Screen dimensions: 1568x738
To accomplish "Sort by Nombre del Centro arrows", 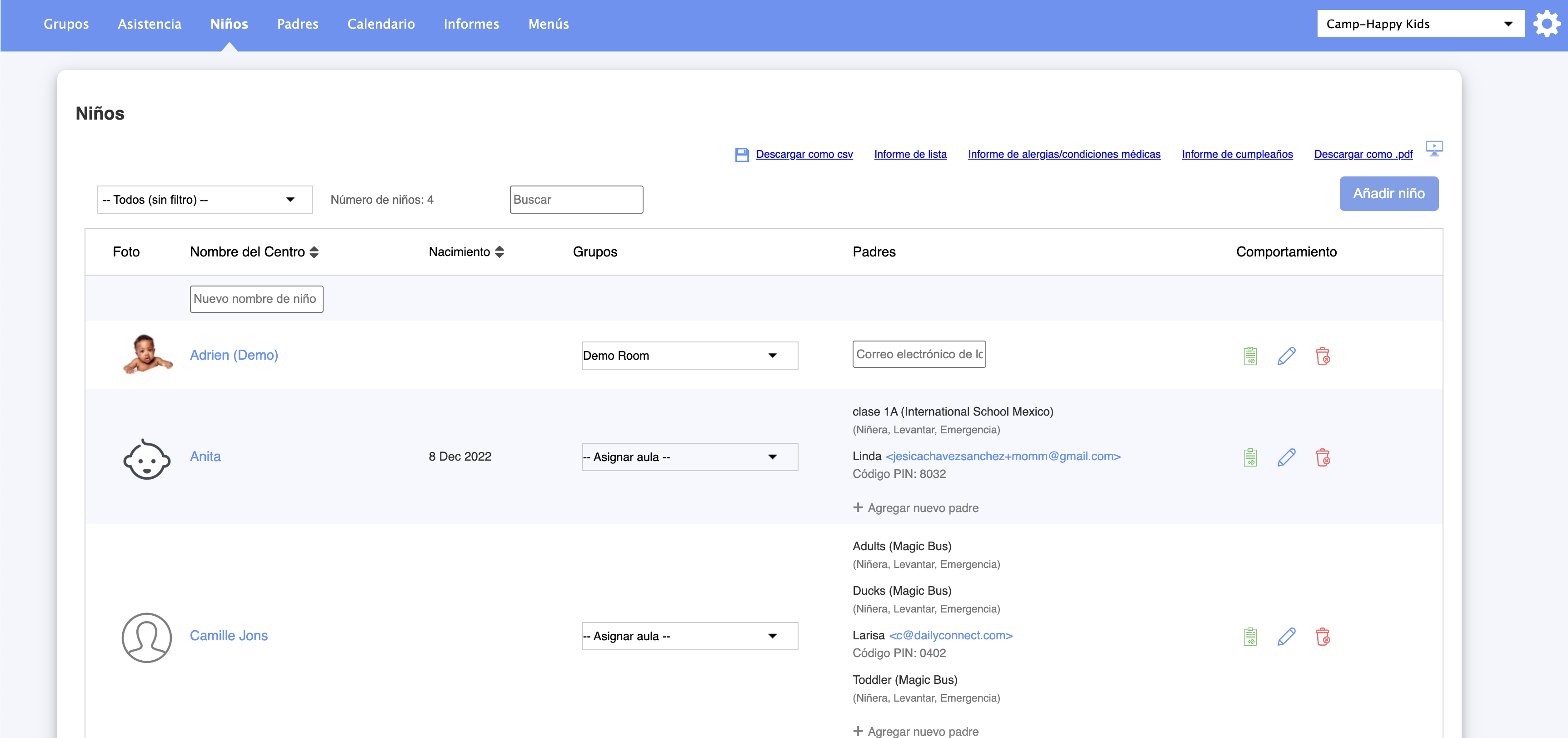I will (314, 252).
